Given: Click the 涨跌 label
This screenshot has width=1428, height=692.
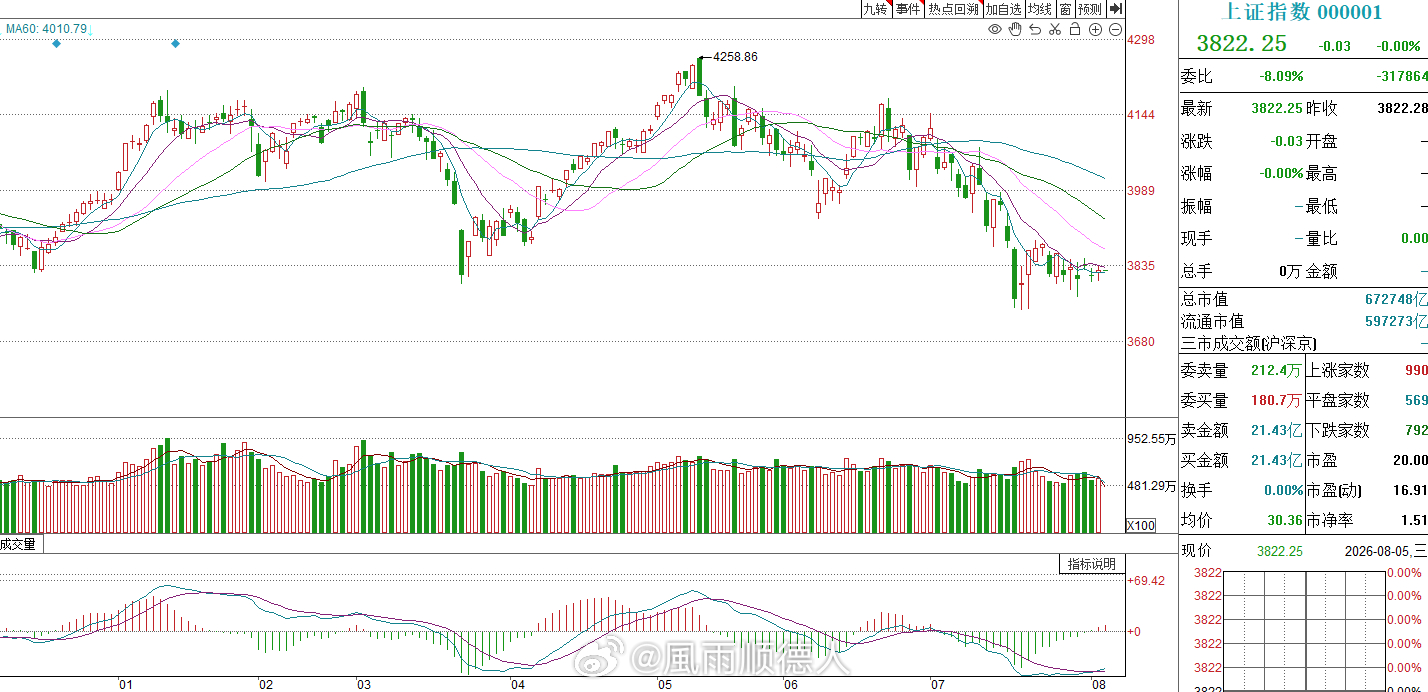Looking at the screenshot, I should click(x=1196, y=141).
